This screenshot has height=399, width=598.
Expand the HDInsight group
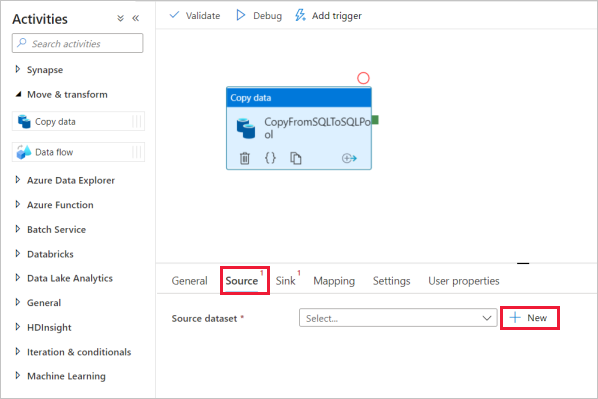click(x=18, y=327)
